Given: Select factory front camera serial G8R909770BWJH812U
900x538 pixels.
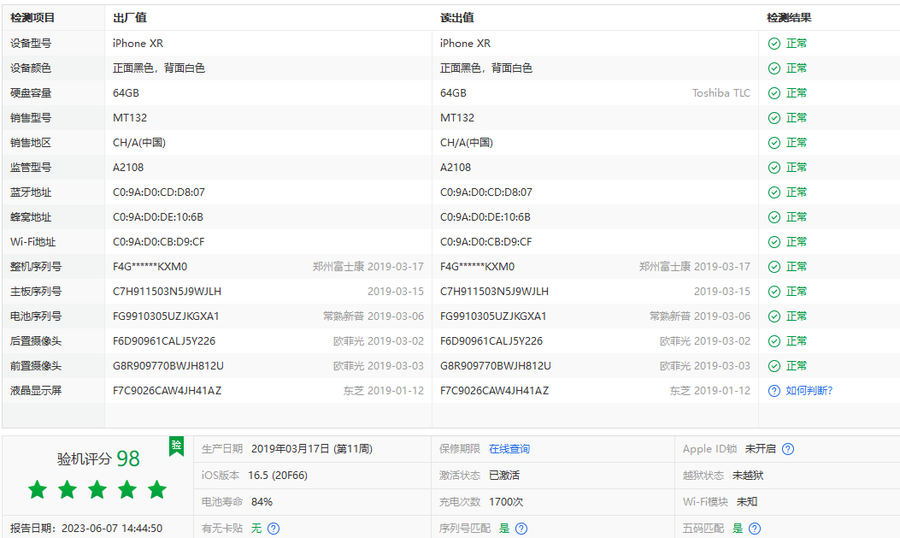Looking at the screenshot, I should [x=168, y=366].
